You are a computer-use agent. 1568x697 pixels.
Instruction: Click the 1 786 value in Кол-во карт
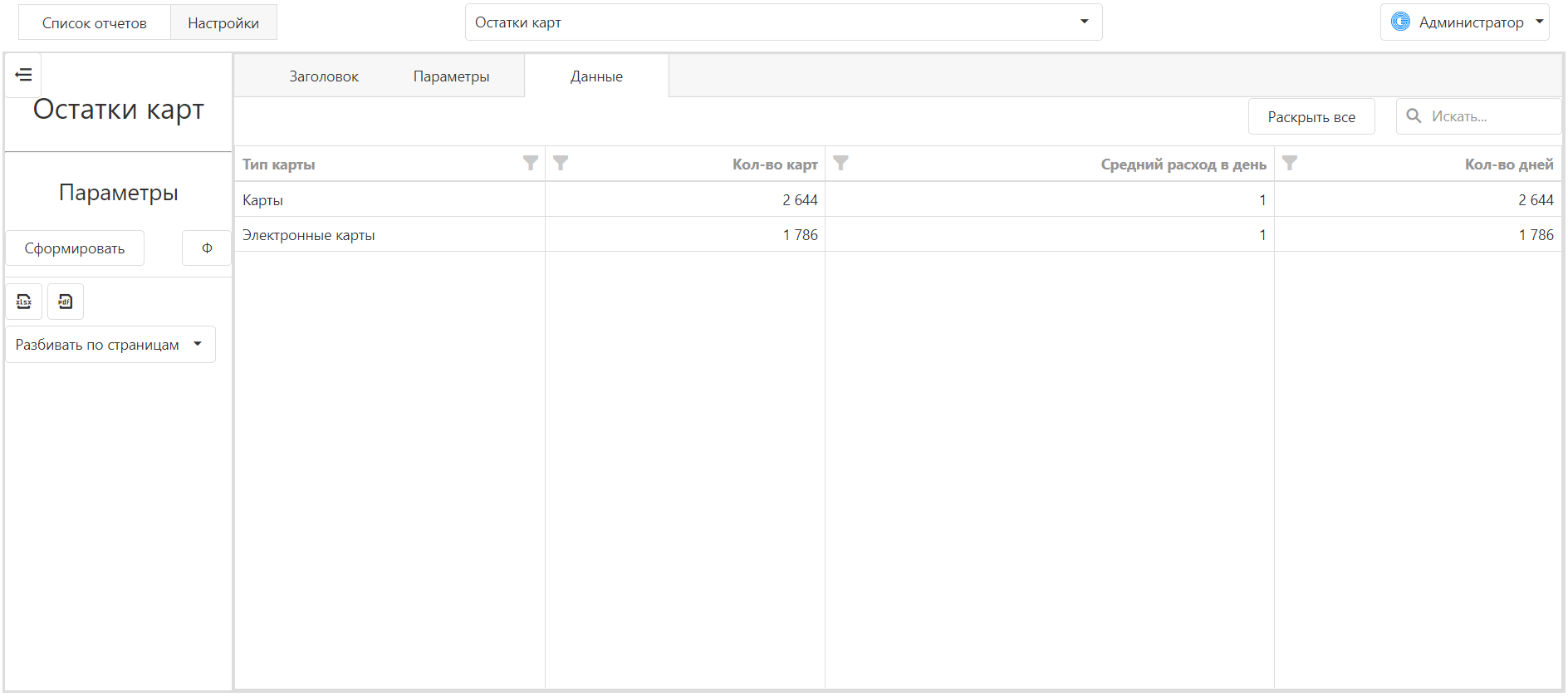800,235
